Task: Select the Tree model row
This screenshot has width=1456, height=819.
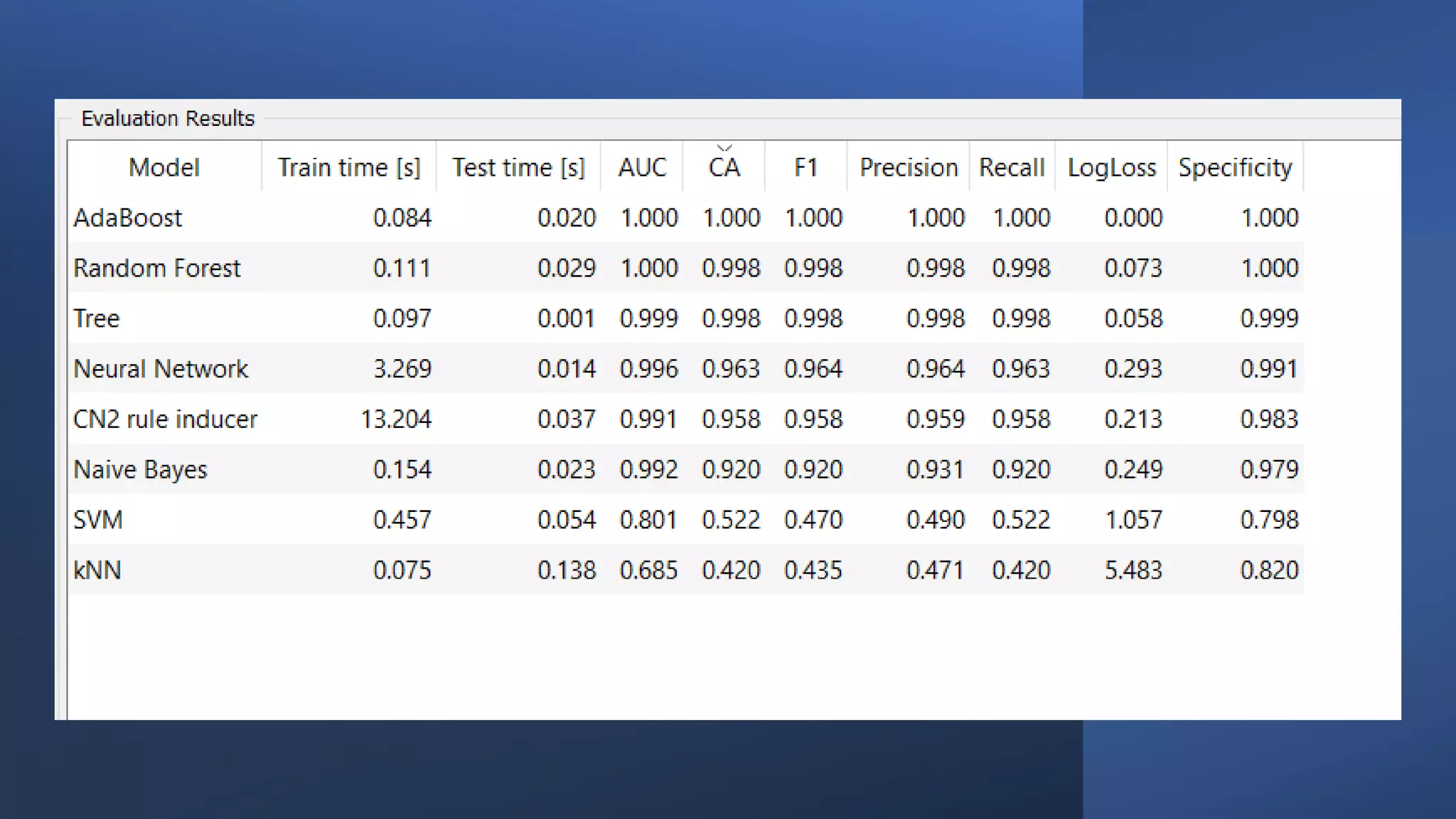Action: point(97,318)
